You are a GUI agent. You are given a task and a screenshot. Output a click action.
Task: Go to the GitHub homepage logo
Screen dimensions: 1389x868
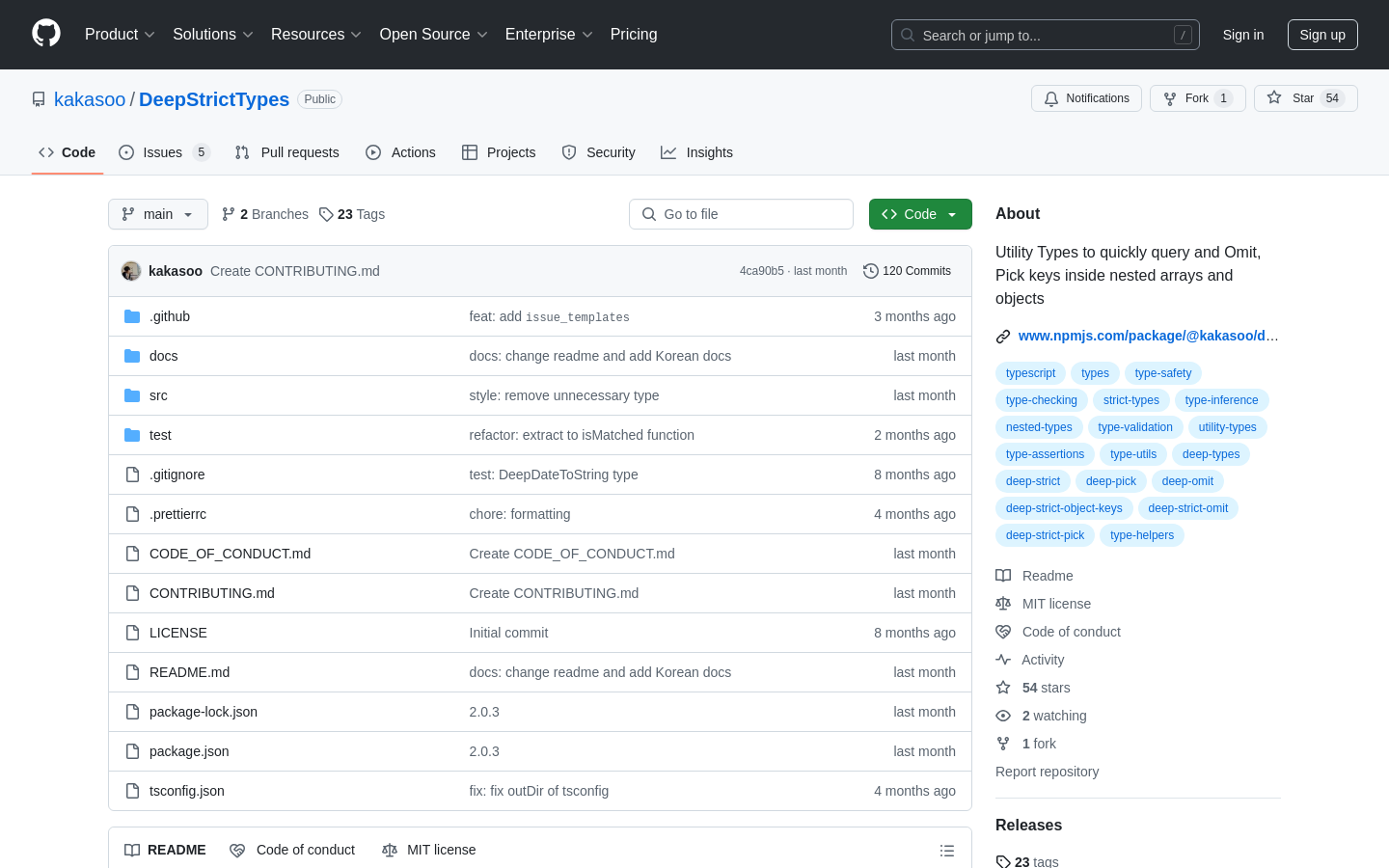[x=46, y=34]
